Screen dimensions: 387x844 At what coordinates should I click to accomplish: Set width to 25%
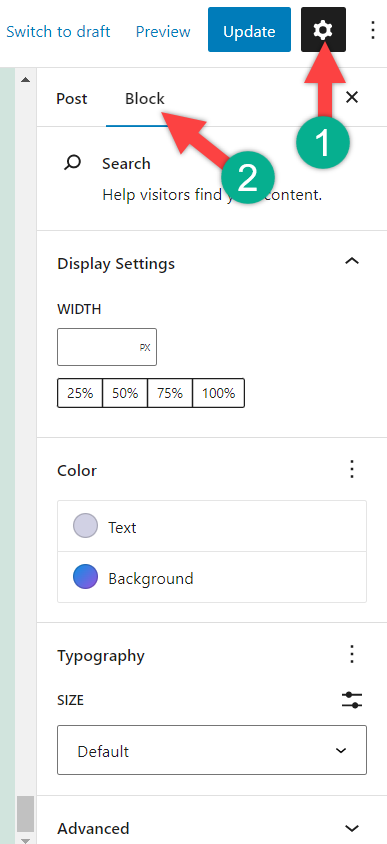[80, 393]
